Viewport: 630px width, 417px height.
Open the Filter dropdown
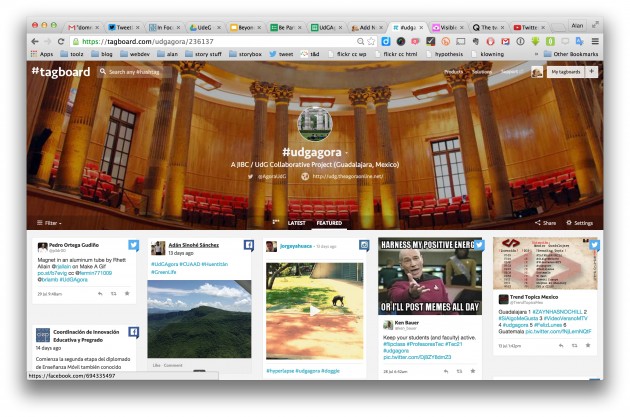pos(49,223)
